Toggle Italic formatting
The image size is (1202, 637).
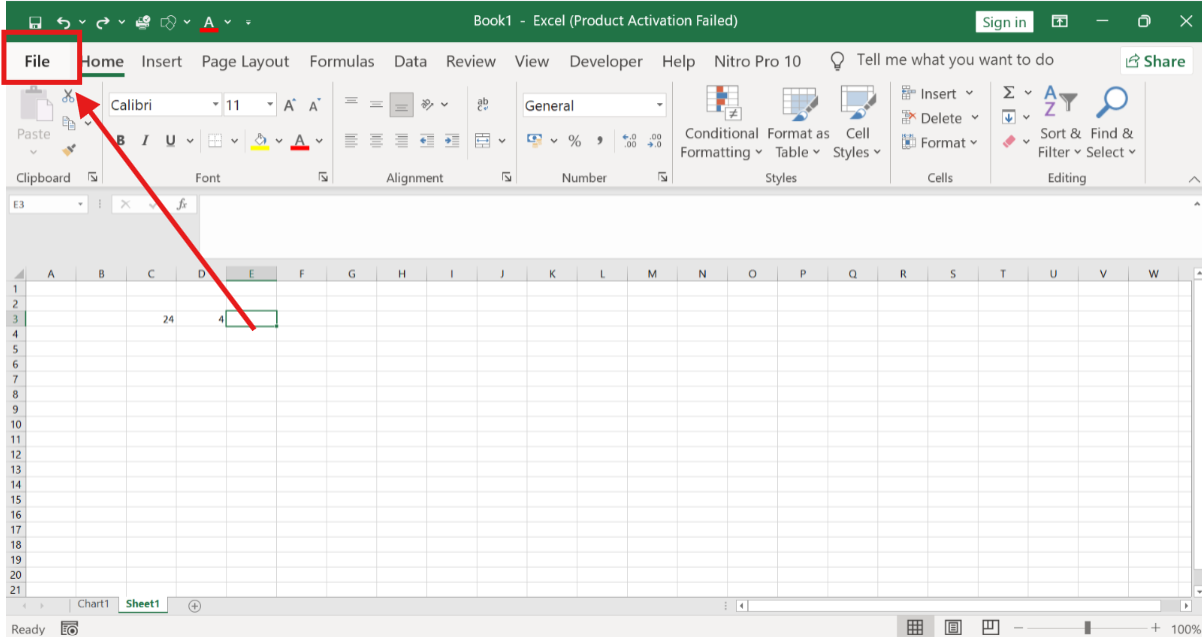[145, 141]
